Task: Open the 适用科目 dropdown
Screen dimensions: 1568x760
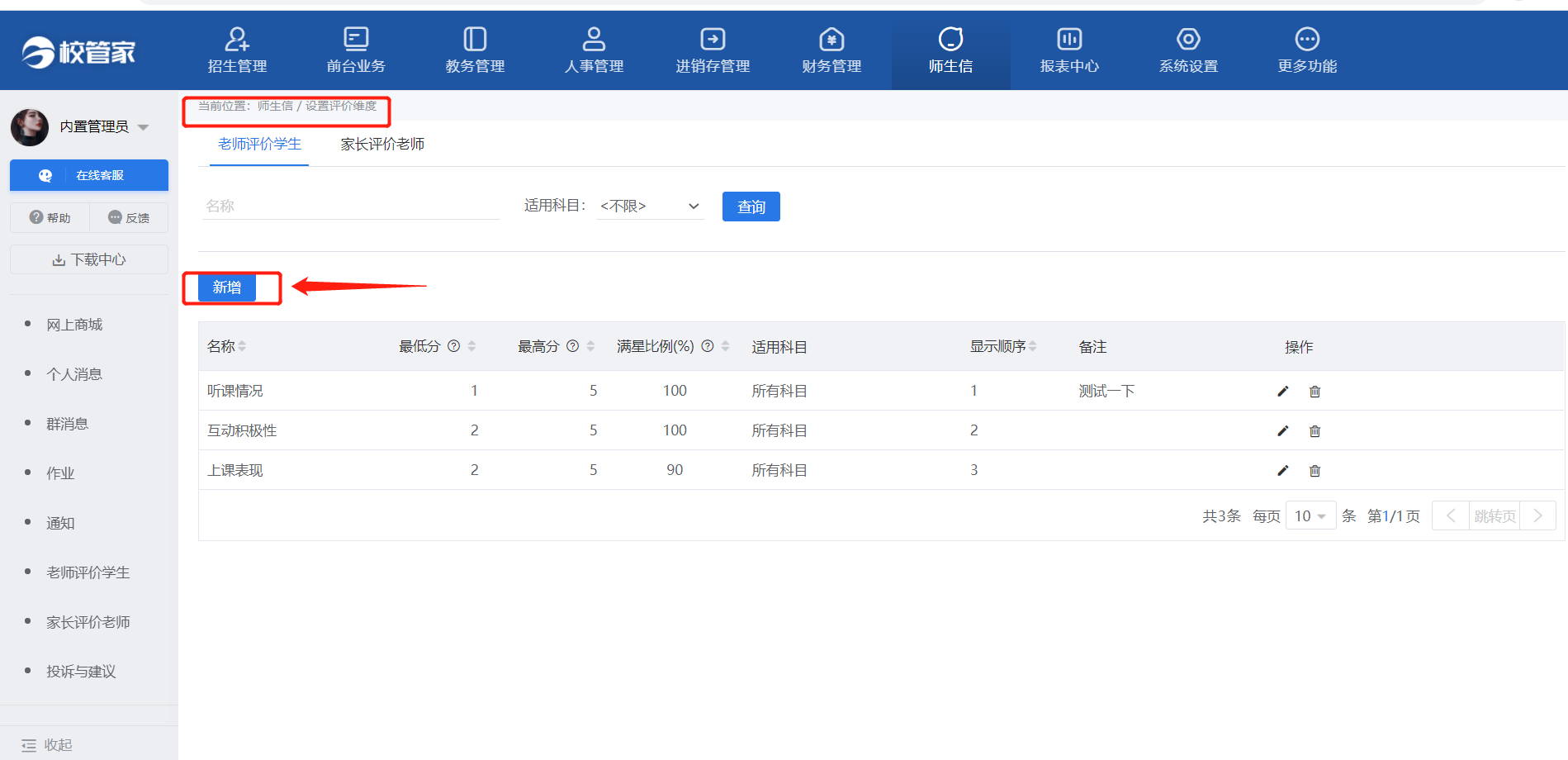Action: click(x=650, y=206)
